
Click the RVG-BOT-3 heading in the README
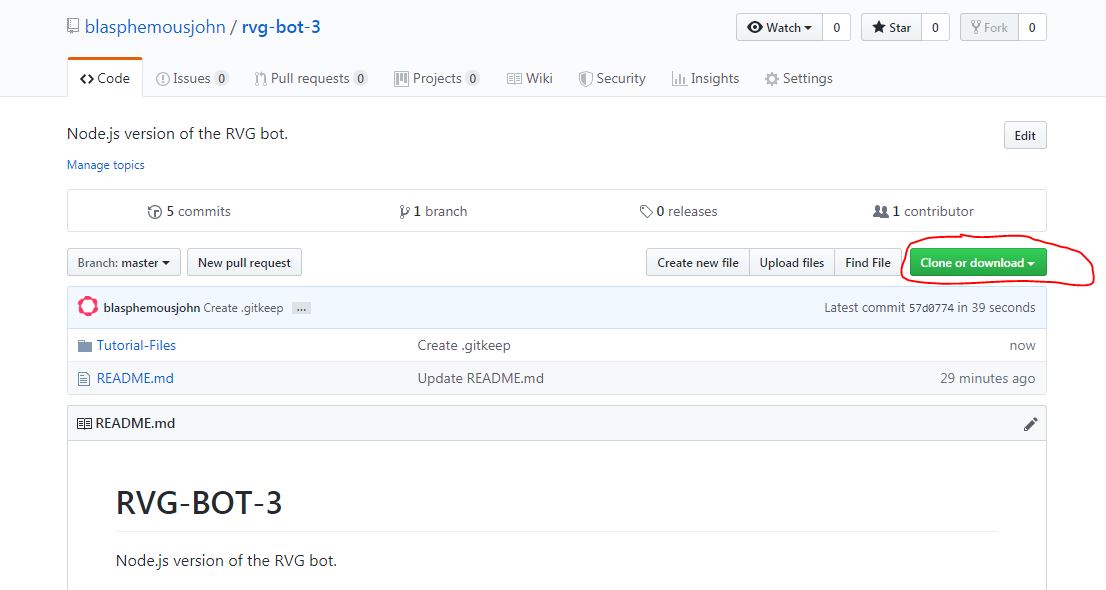pos(199,502)
